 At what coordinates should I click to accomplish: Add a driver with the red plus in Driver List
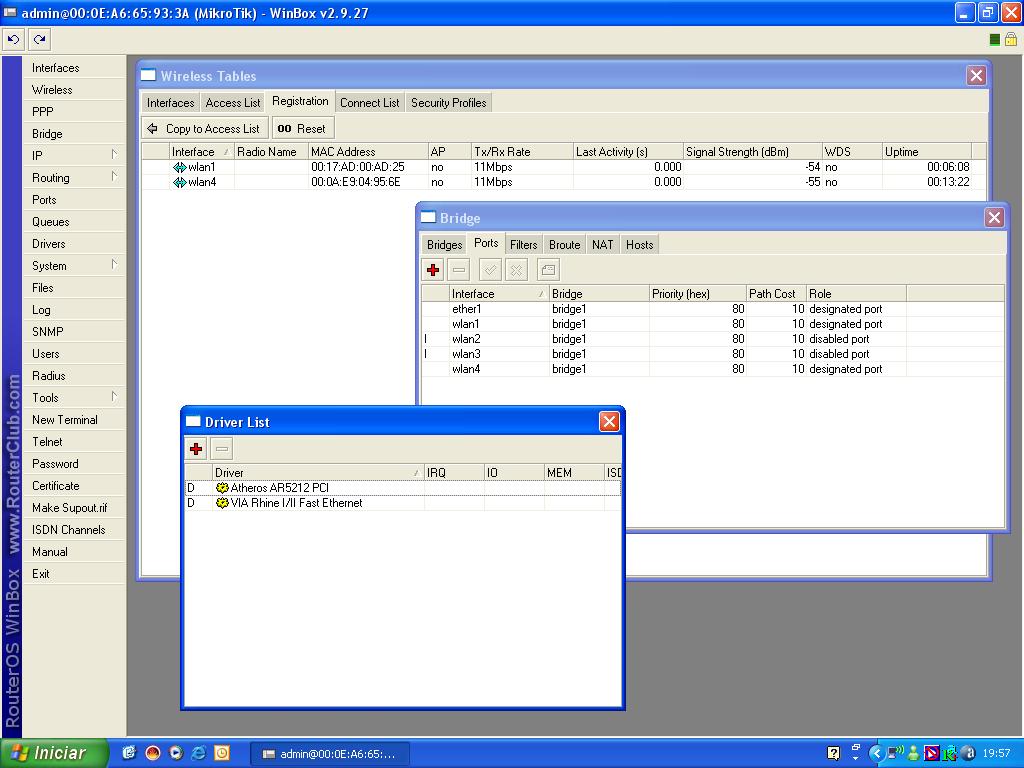pos(196,449)
